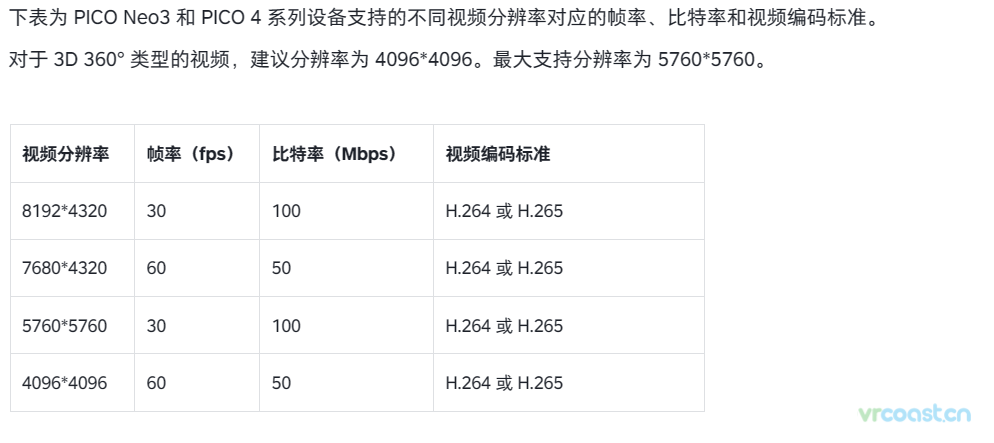Click the 100 Mbps cell for 5760*5760
Screen dimensions: 994x443
(x=346, y=325)
